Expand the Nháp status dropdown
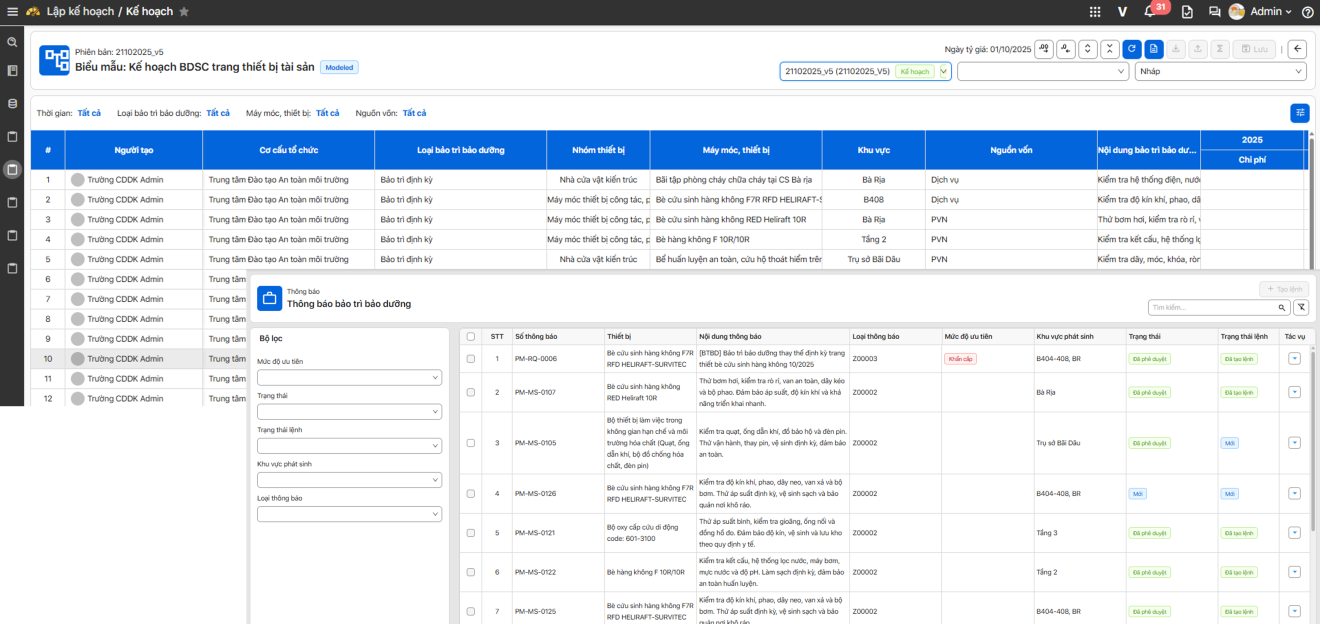The width and height of the screenshot is (1320, 624). 1220,72
